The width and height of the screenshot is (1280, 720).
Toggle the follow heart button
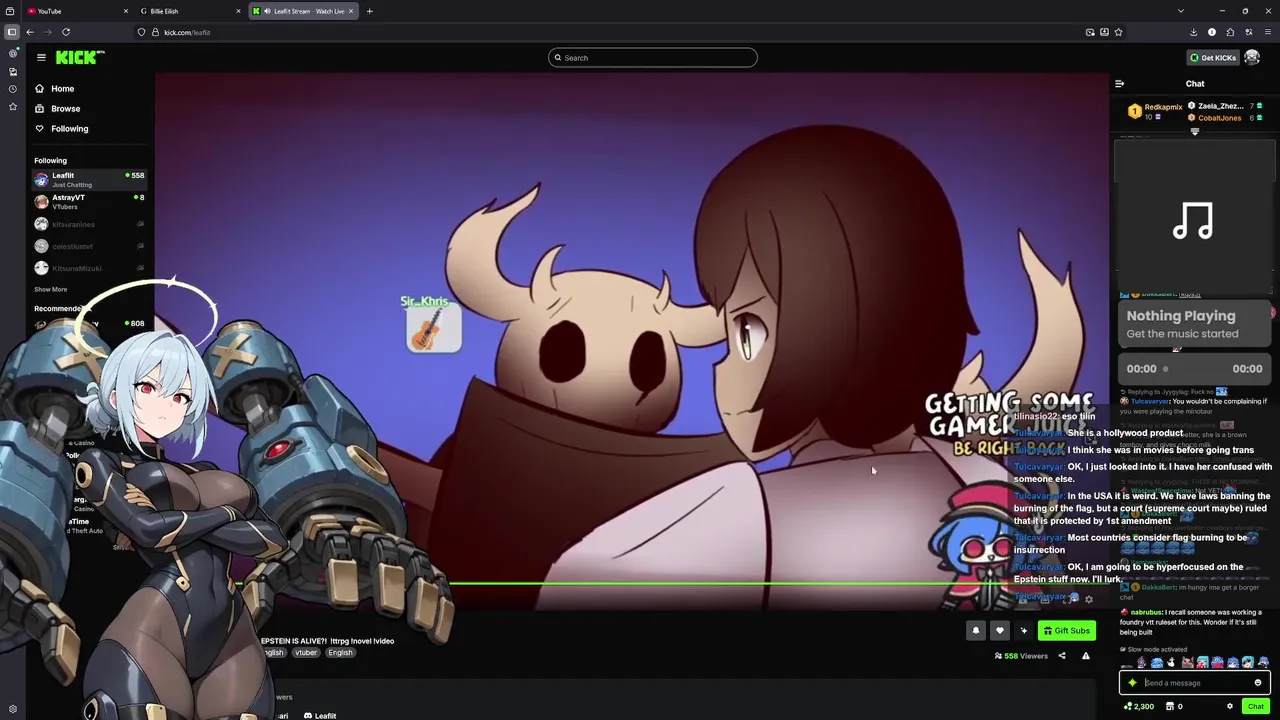(x=999, y=630)
